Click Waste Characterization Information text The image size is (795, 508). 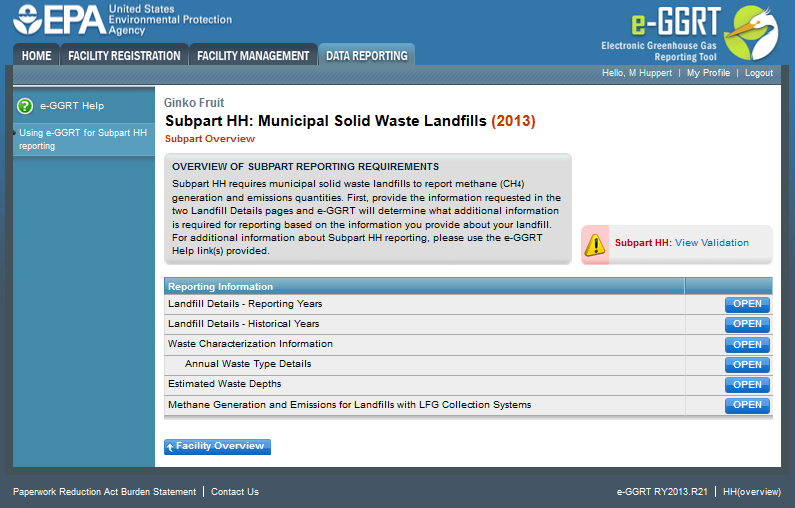pyautogui.click(x=250, y=344)
